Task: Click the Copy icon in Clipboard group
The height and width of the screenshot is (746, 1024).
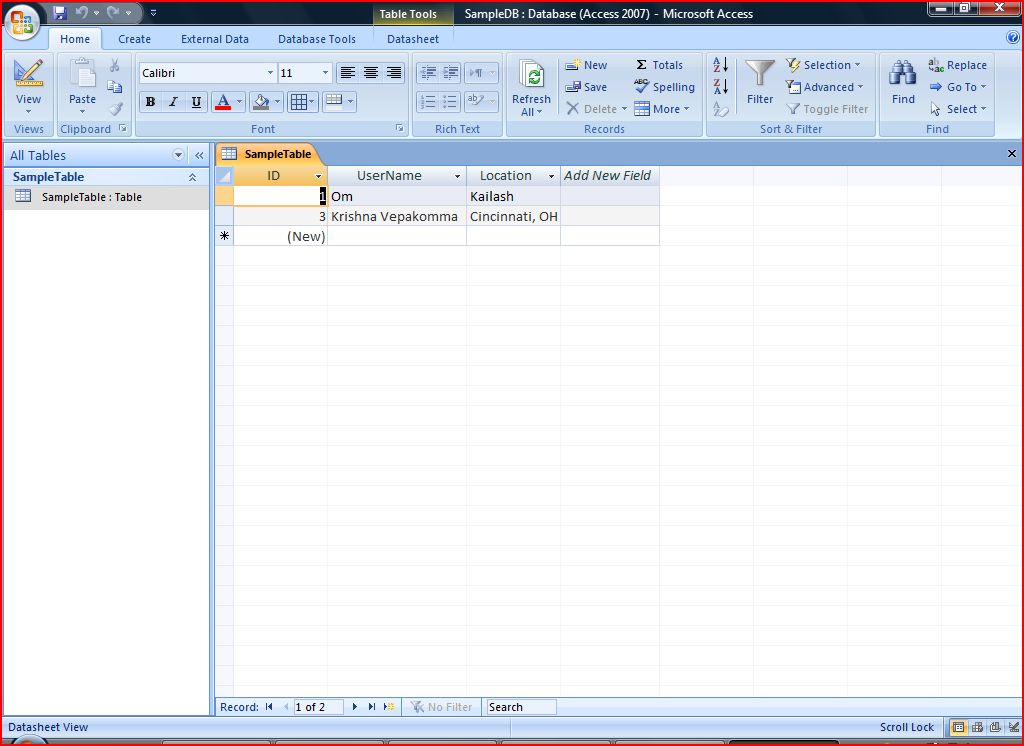Action: point(114,87)
